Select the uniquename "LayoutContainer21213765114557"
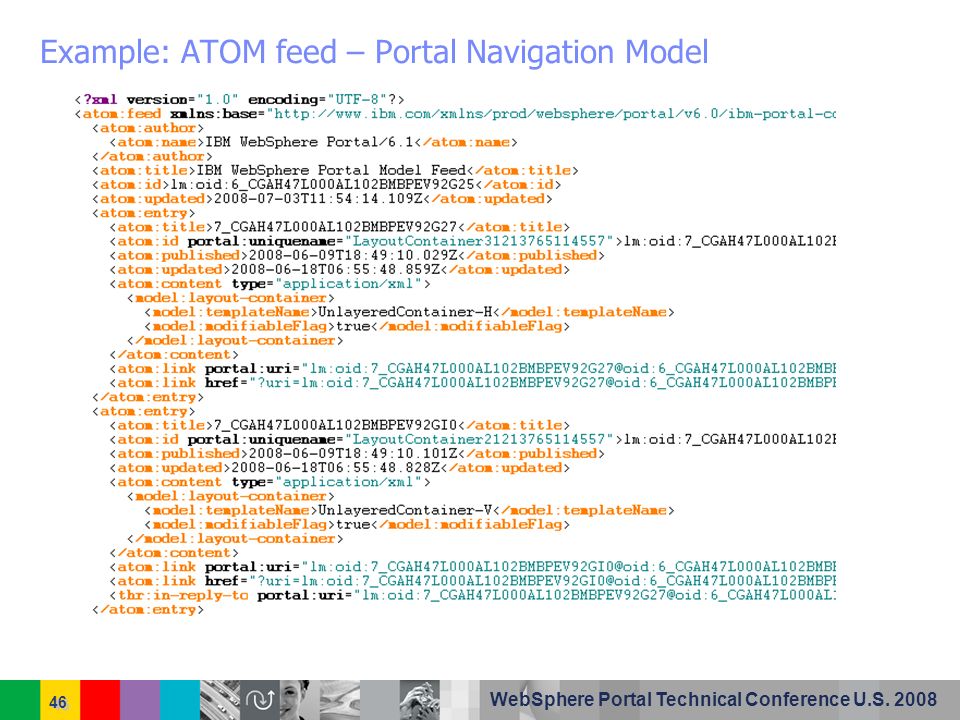960x720 pixels. tap(479, 440)
